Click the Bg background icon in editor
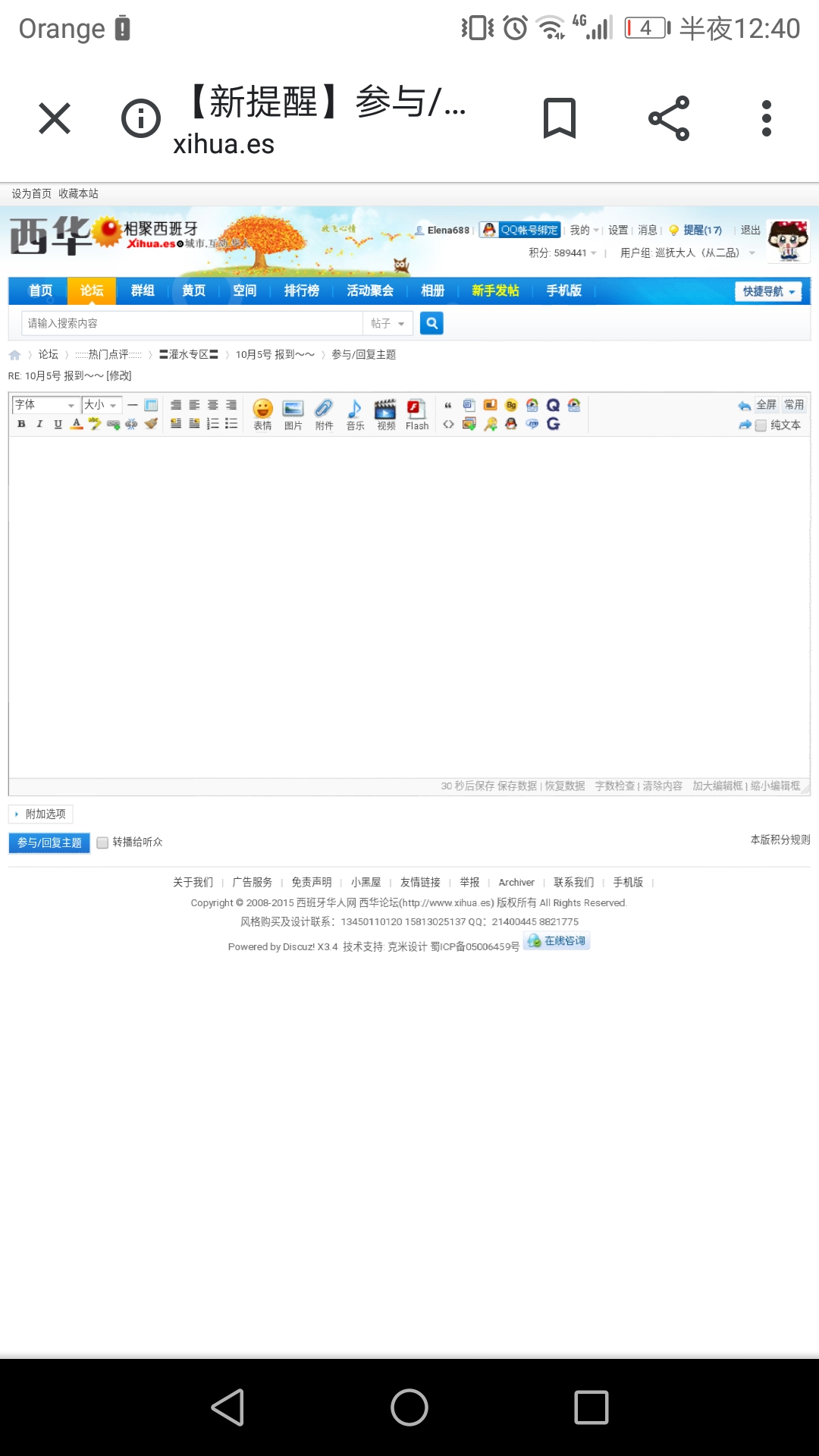 [x=511, y=405]
